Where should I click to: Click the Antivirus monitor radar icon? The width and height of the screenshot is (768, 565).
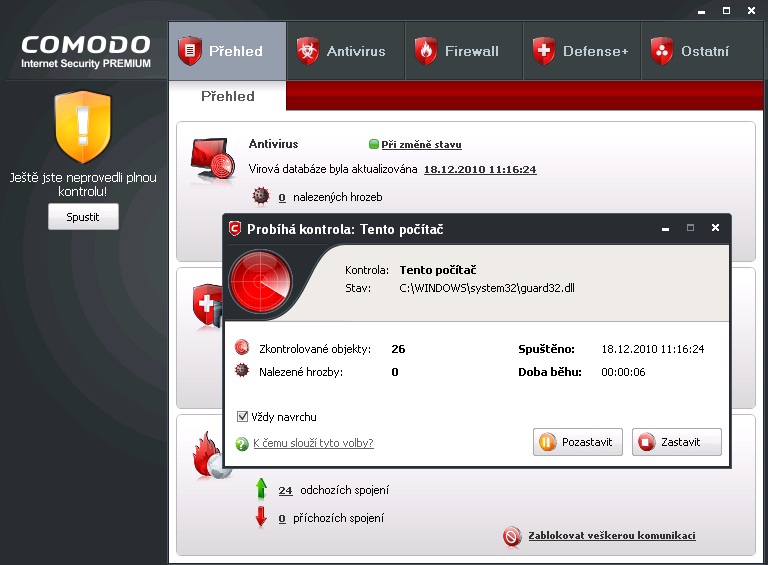point(213,159)
